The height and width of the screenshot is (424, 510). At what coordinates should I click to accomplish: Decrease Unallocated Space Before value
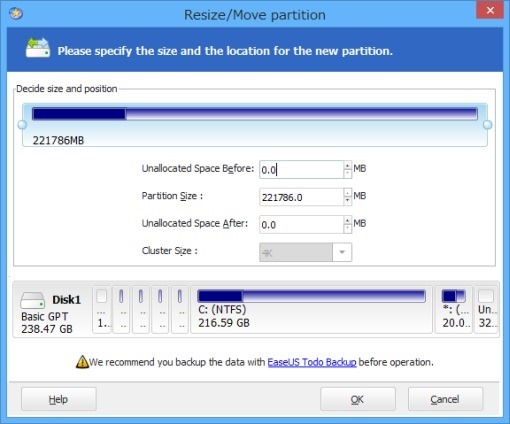[348, 174]
